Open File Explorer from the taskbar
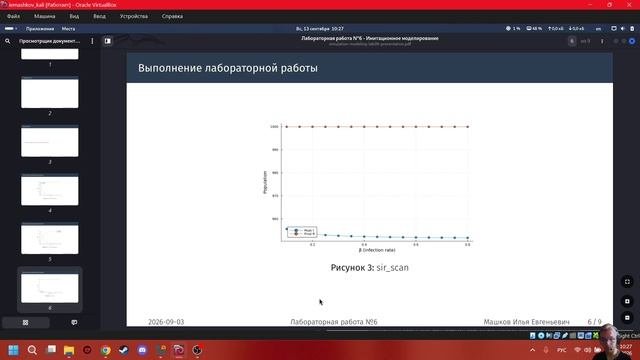The image size is (640, 360). (x=69, y=350)
